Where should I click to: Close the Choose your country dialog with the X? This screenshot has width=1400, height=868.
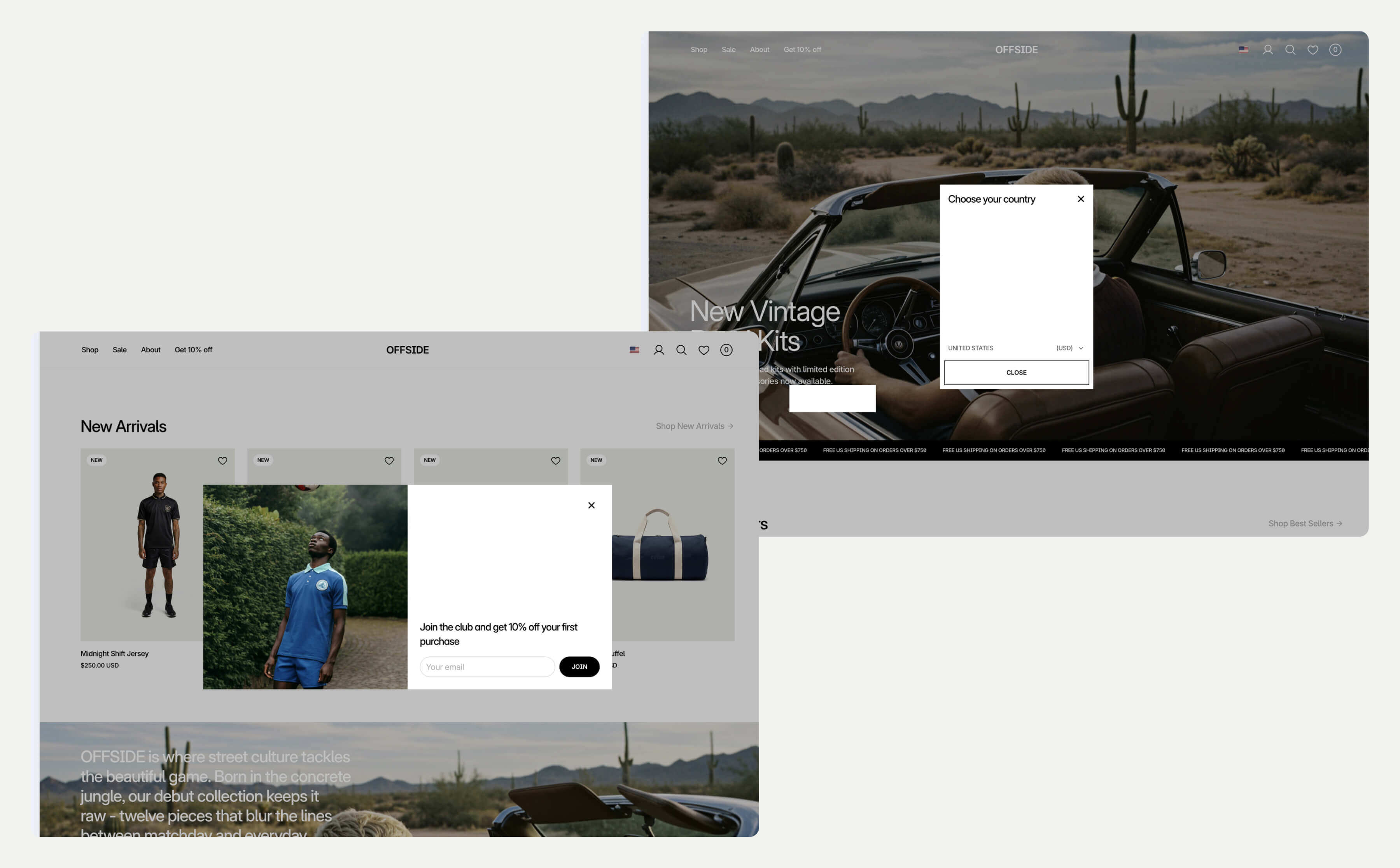[1080, 199]
